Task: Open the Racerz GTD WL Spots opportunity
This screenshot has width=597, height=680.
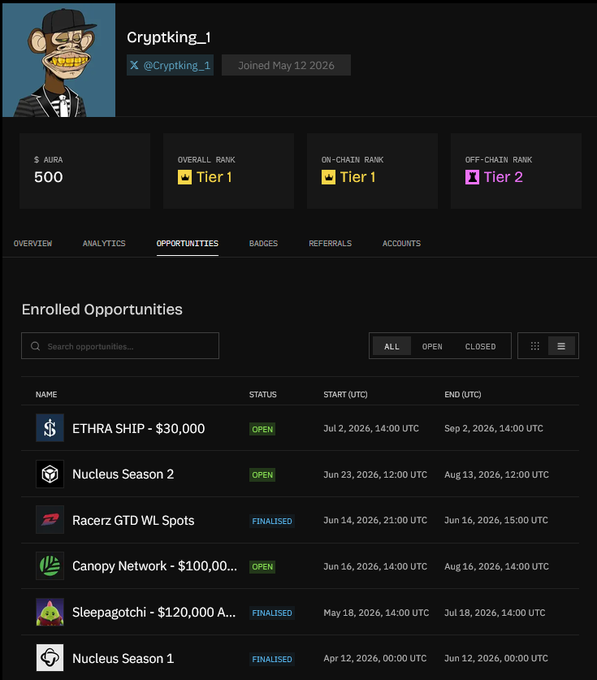Action: pos(133,520)
